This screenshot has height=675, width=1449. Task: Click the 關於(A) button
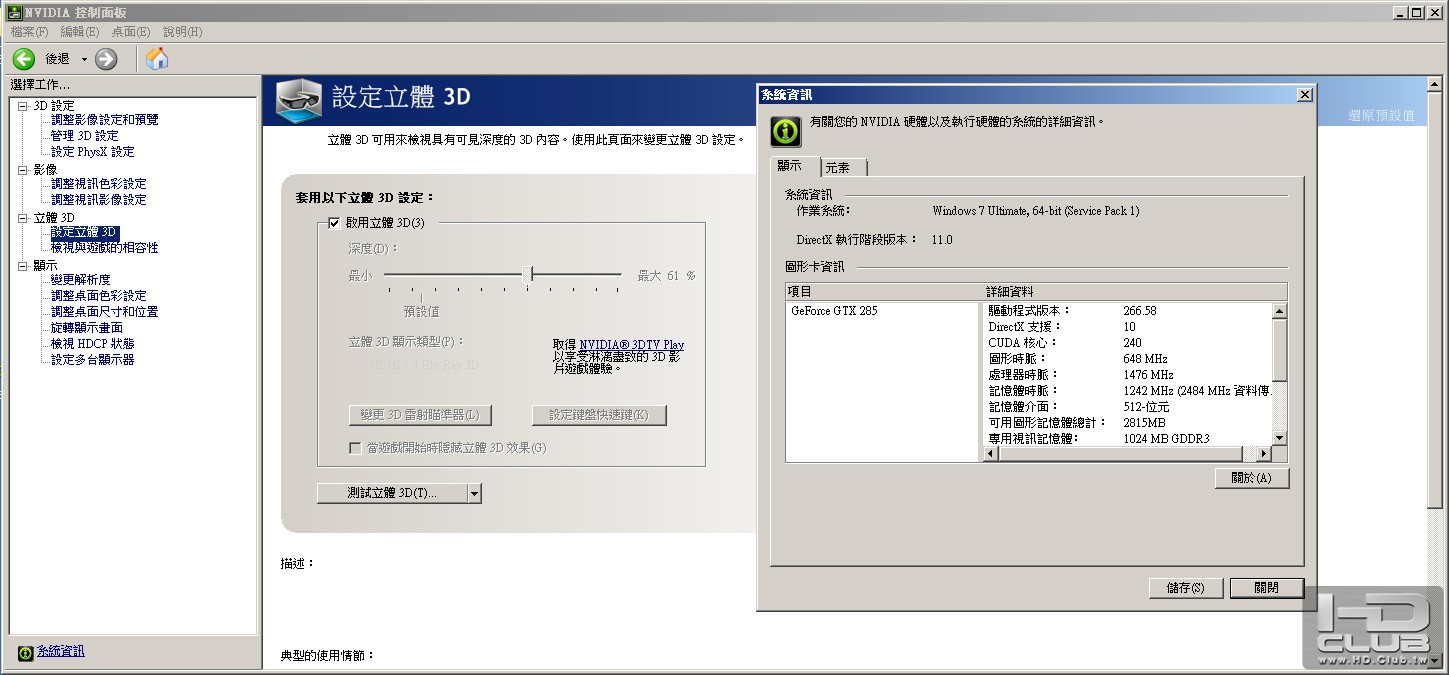tap(1252, 478)
